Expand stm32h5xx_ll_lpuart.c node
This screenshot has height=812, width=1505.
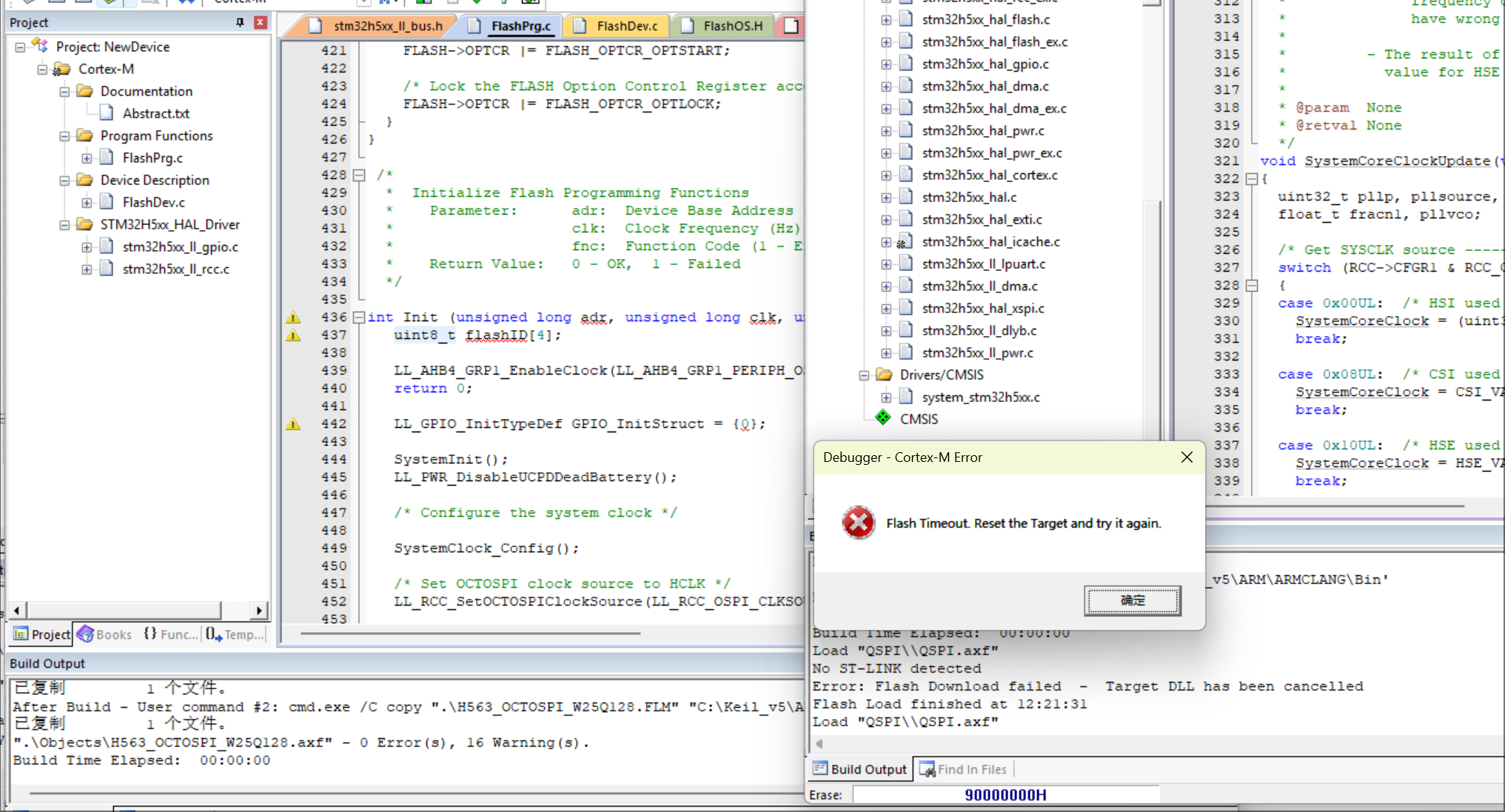(886, 264)
